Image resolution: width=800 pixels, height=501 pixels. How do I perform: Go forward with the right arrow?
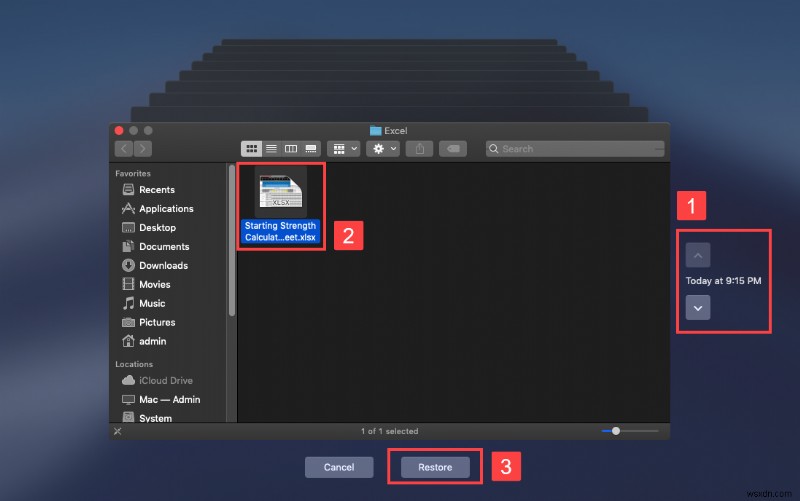click(x=143, y=148)
